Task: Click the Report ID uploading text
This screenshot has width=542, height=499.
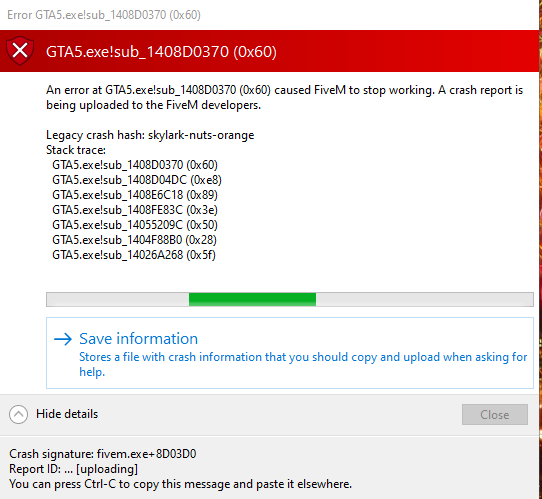Action: 73,469
